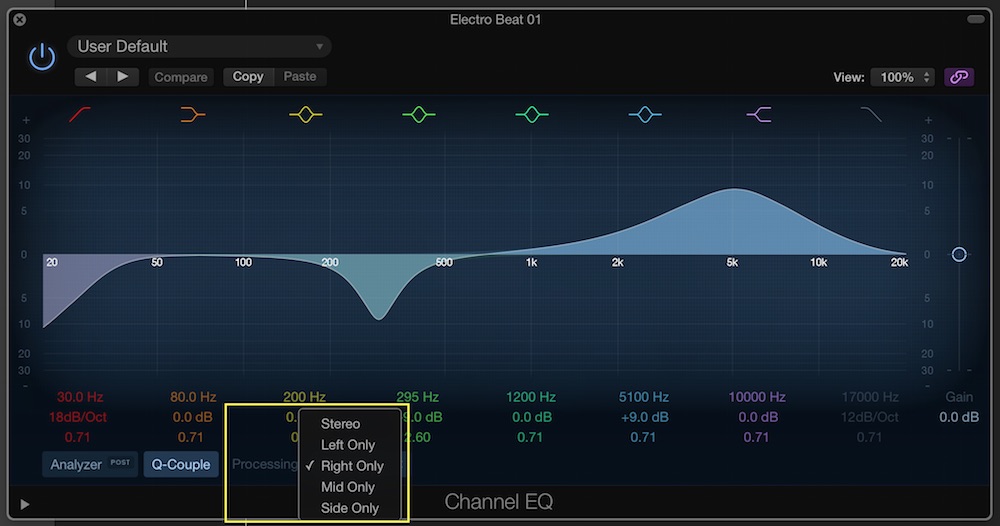The height and width of the screenshot is (526, 1000).
Task: Select the +9.0 dB gain value
Action: pyautogui.click(x=644, y=417)
